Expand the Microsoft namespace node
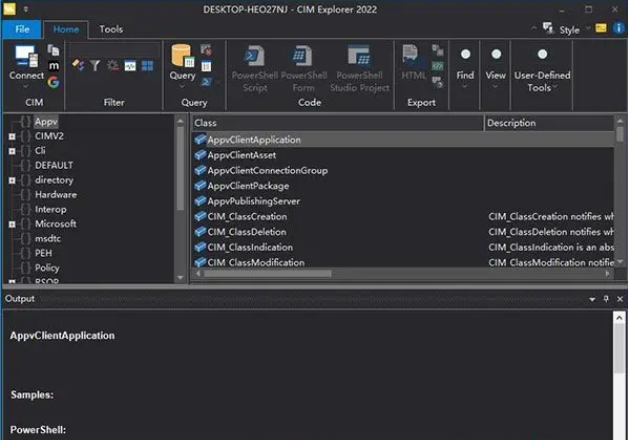 point(12,224)
